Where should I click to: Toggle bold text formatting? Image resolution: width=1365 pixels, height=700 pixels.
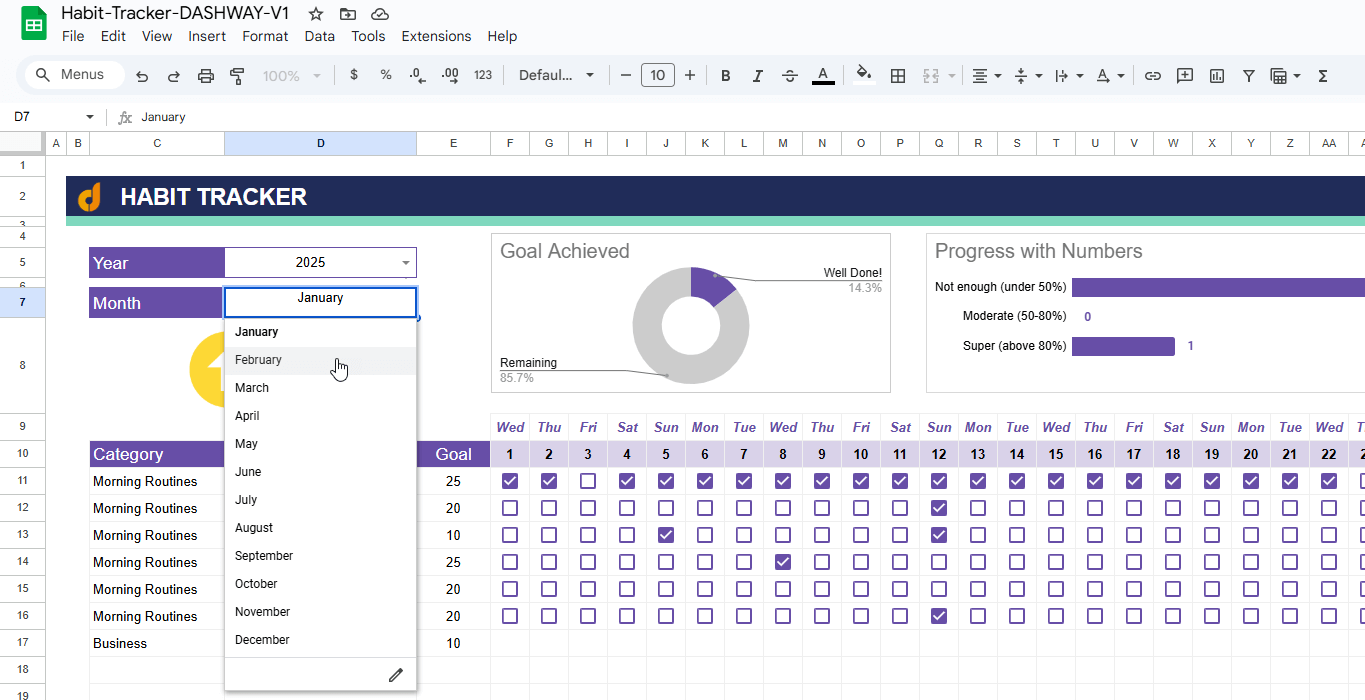point(726,75)
